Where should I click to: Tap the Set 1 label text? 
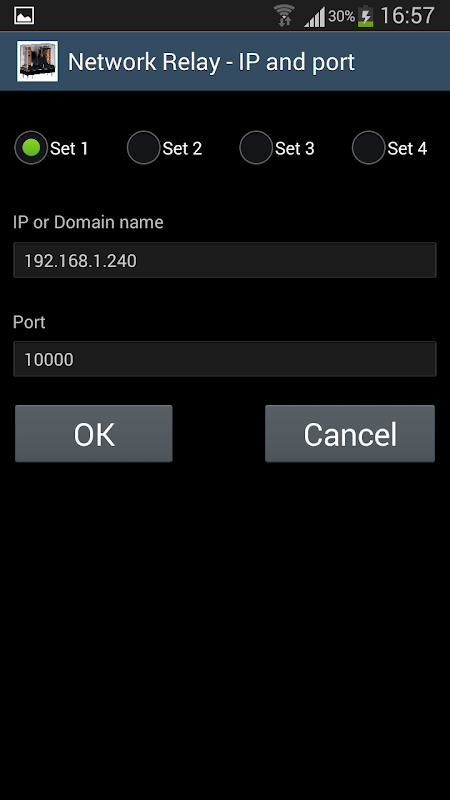point(69,148)
